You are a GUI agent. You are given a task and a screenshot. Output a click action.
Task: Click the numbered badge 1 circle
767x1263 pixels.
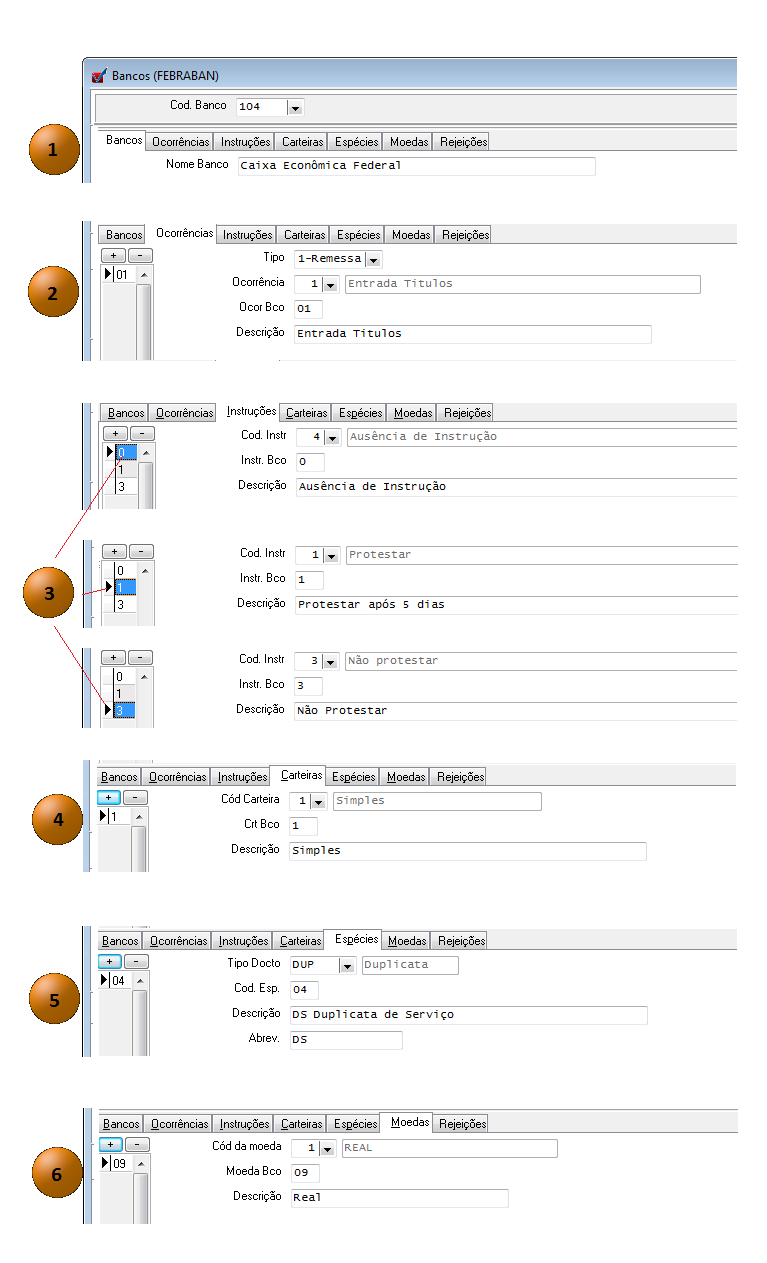click(x=52, y=150)
